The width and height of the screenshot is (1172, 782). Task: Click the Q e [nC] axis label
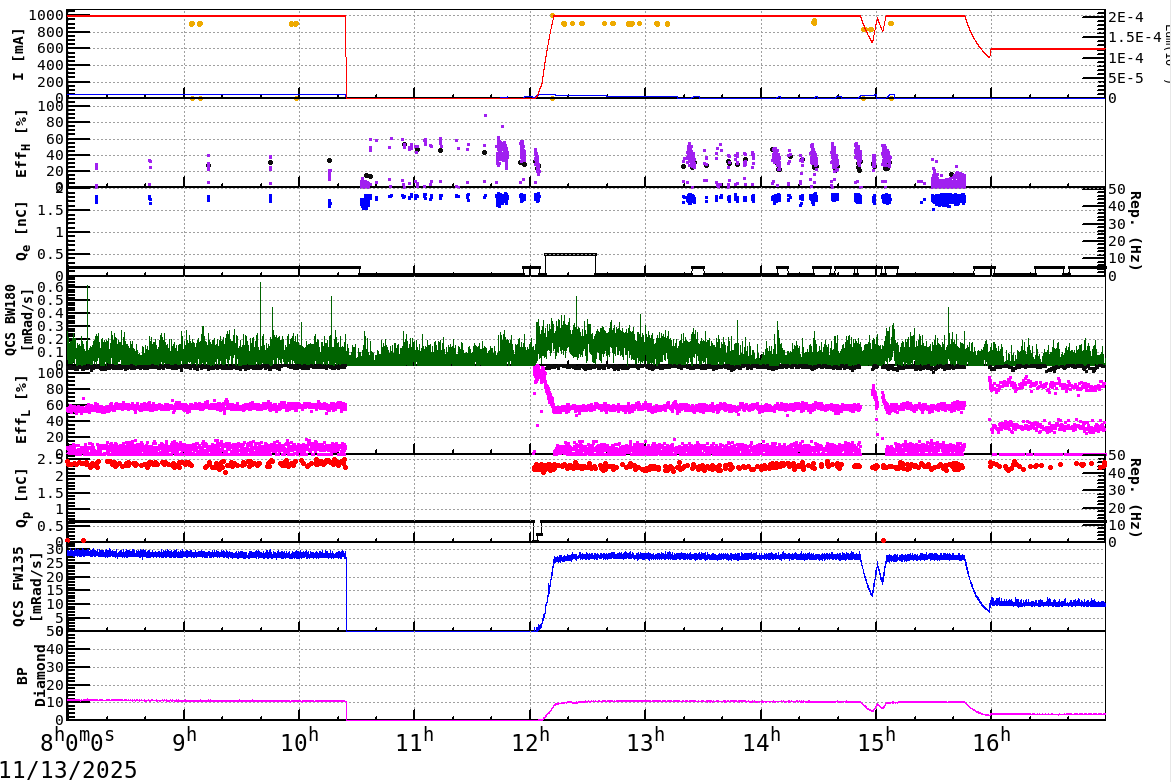point(22,232)
